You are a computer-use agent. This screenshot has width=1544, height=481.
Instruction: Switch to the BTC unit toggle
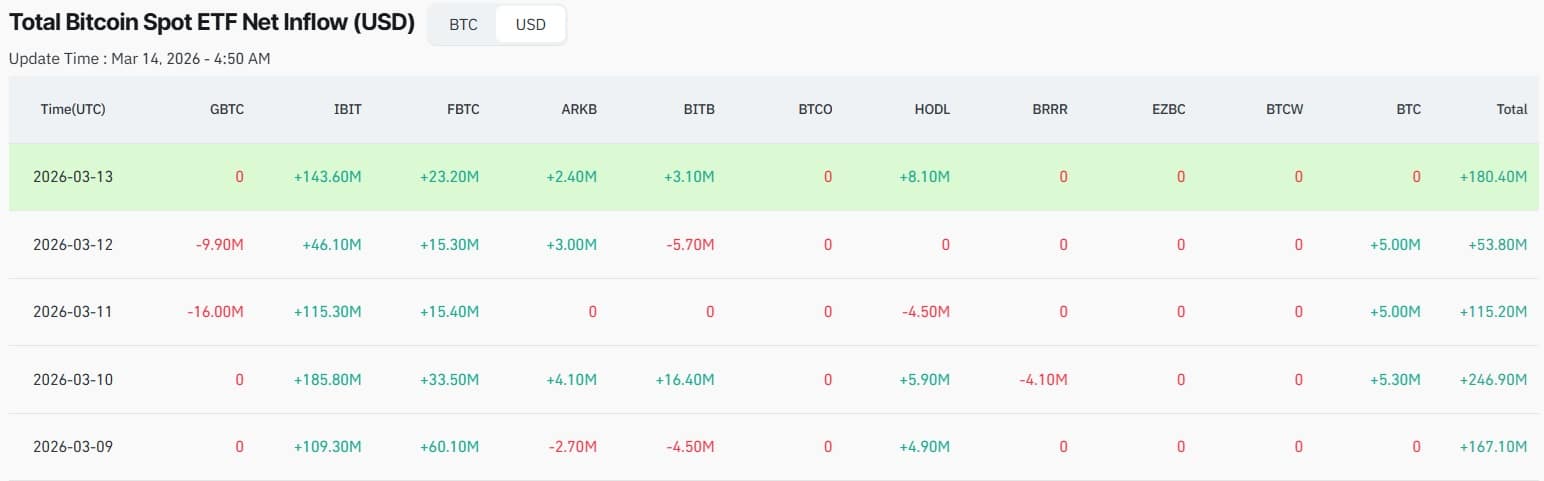coord(463,25)
